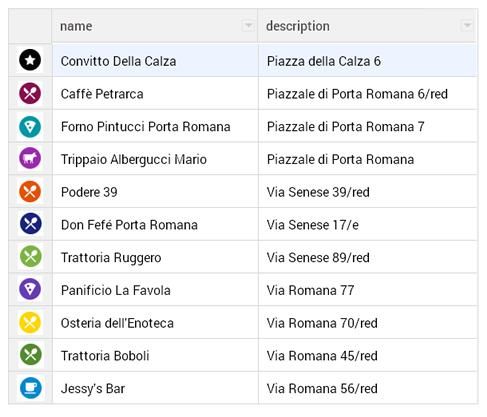487x417 pixels.
Task: Click the purple pizza icon for Panificio La Favola
Action: click(x=30, y=289)
